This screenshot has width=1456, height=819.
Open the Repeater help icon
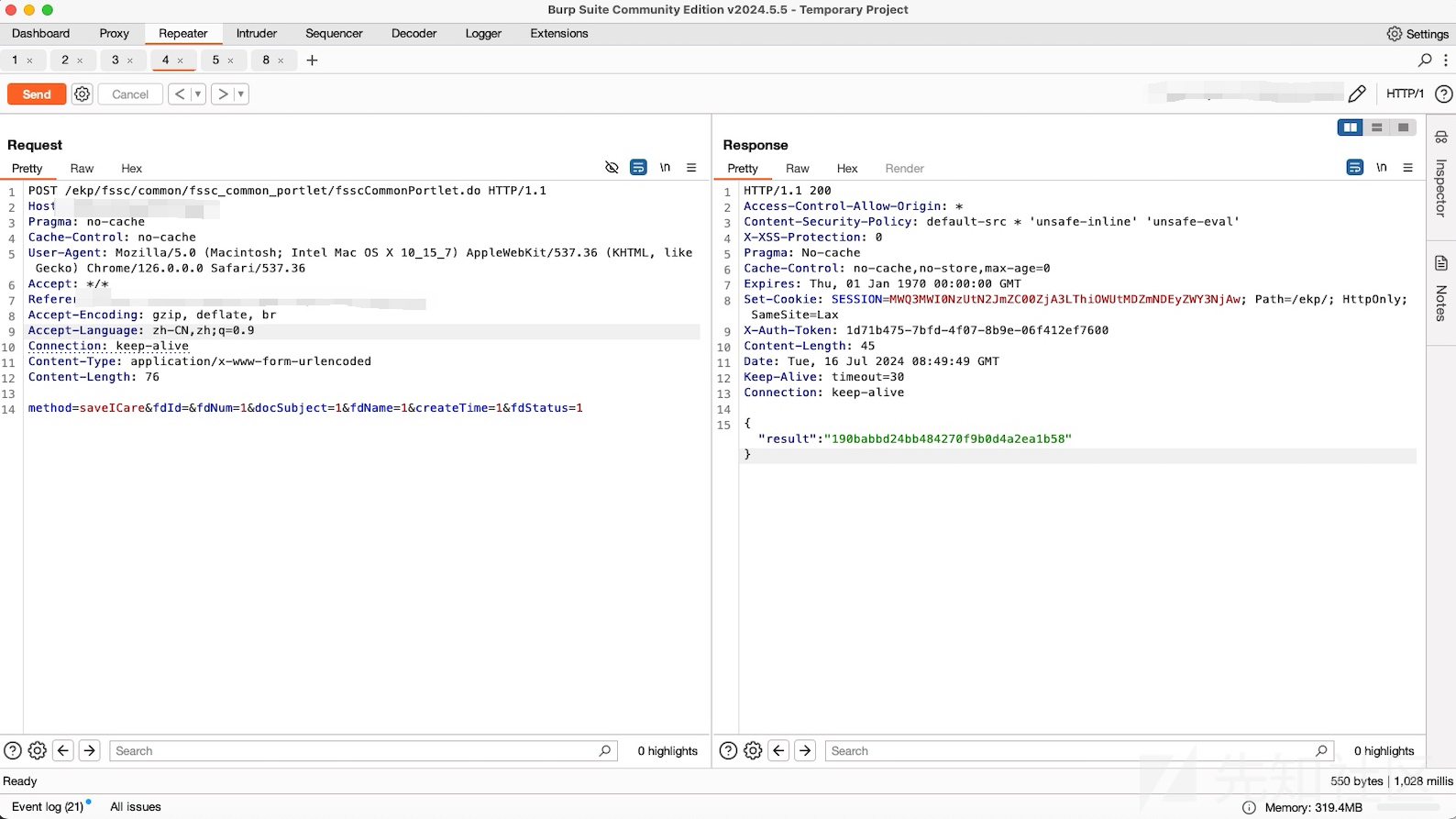(1443, 94)
